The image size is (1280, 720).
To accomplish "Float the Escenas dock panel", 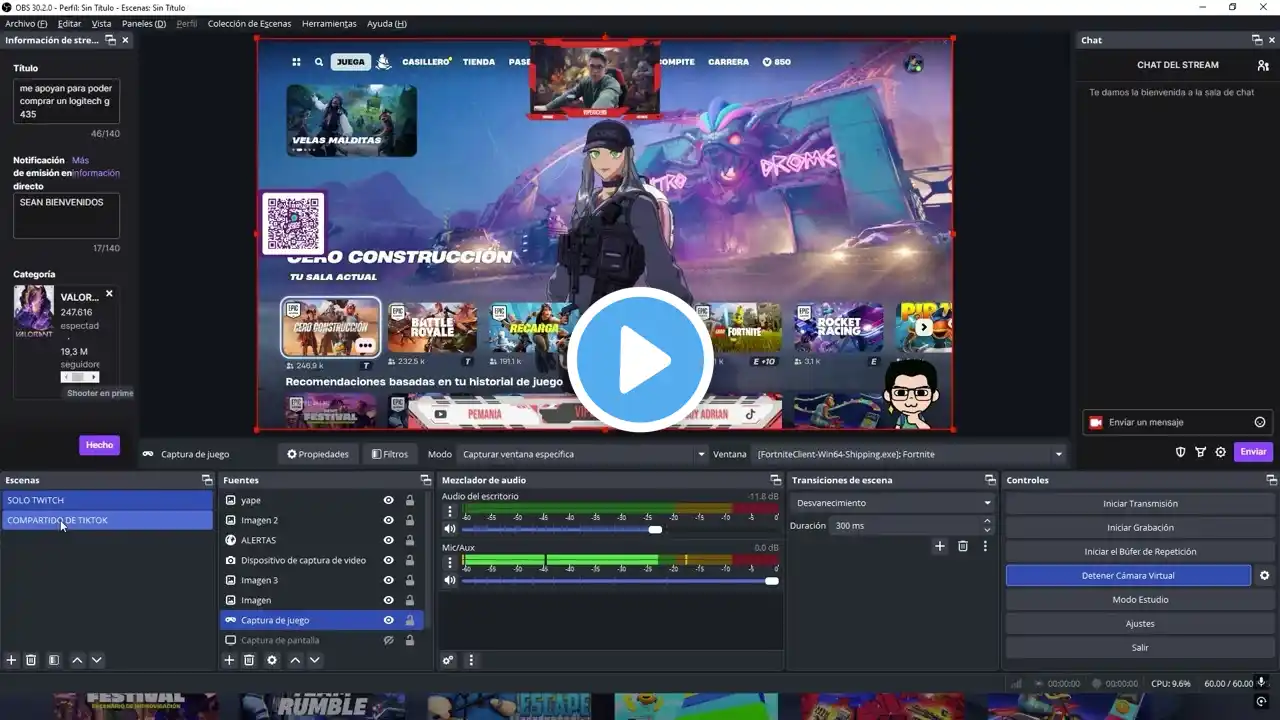I will [x=207, y=480].
